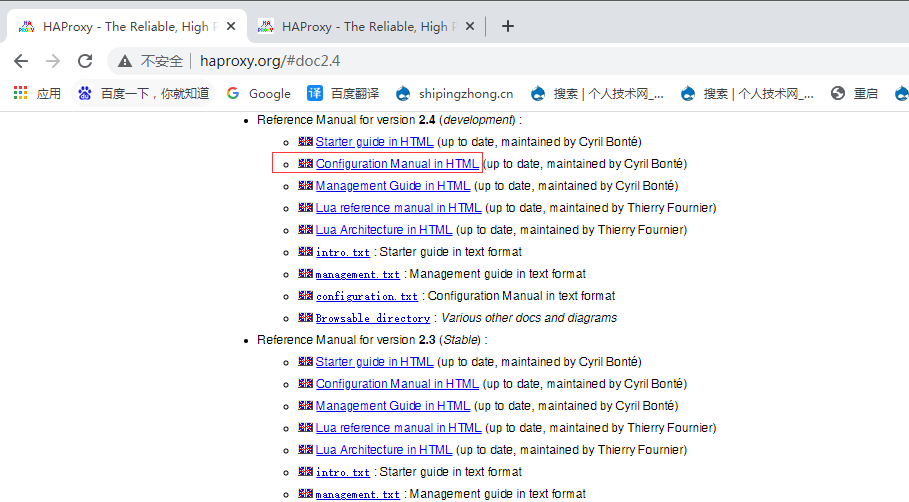Open version 2.3 Lua reference manual in HTML
This screenshot has height=502, width=909.
pyautogui.click(x=398, y=428)
